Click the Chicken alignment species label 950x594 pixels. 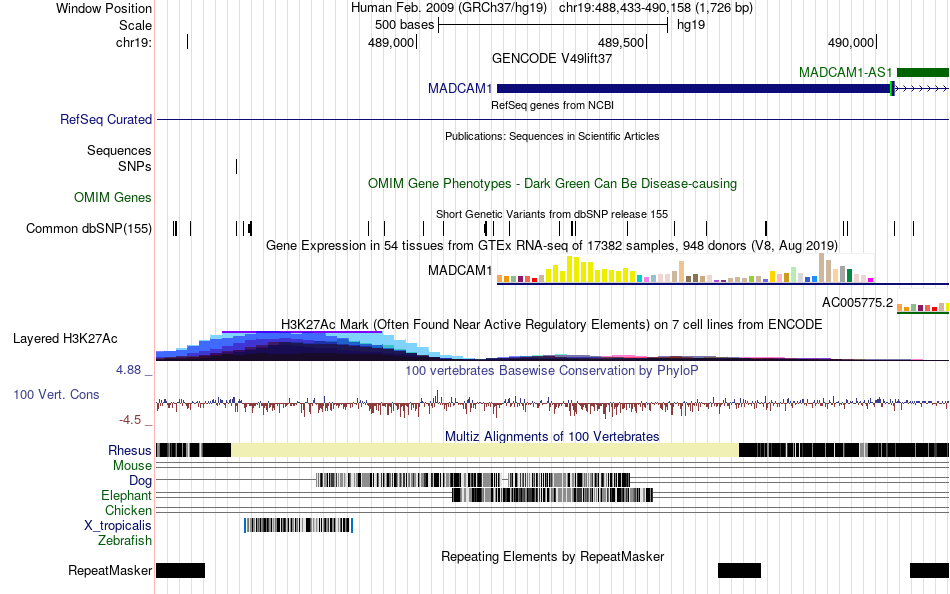[128, 510]
